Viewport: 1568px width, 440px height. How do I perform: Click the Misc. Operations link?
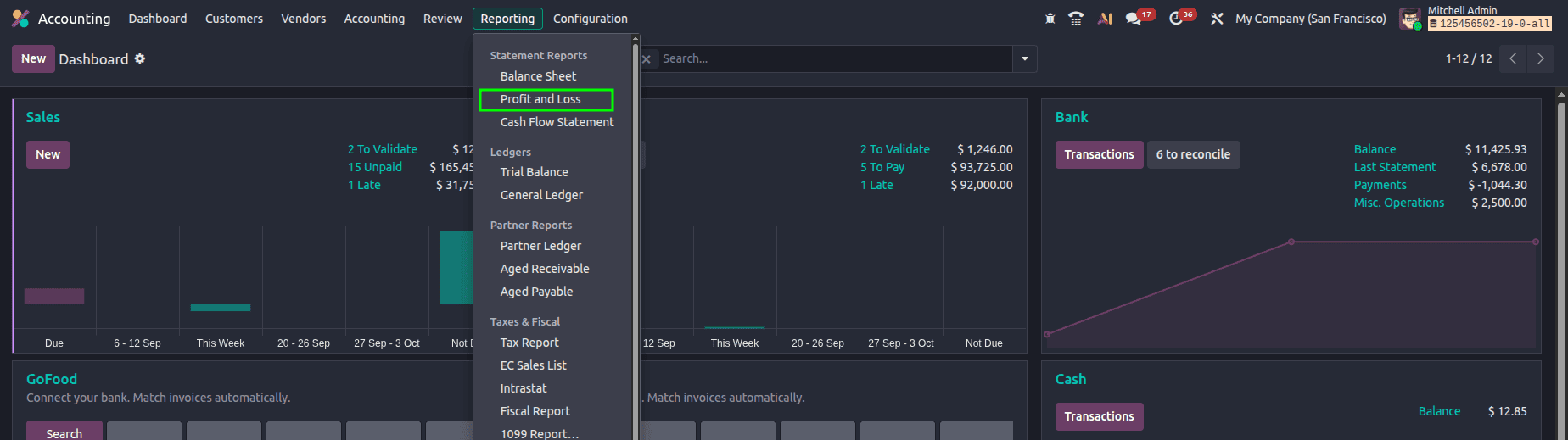pyautogui.click(x=1399, y=203)
